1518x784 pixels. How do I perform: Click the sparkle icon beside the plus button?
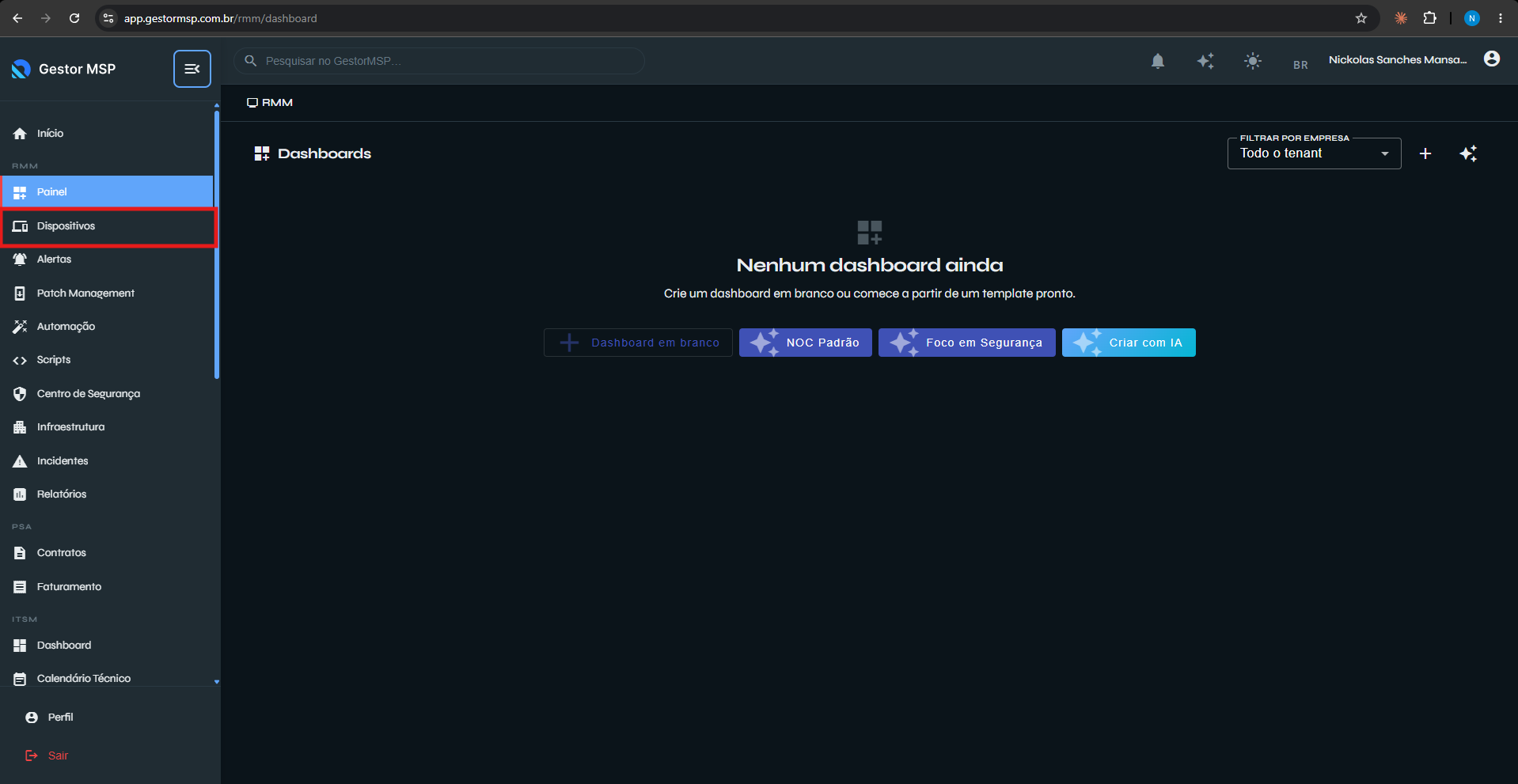[x=1468, y=153]
